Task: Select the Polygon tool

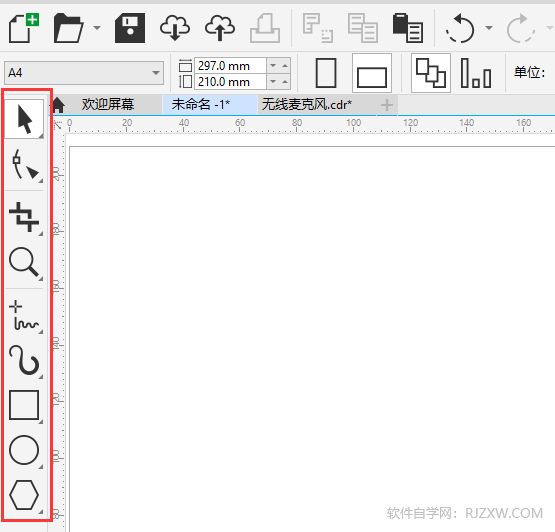Action: coord(24,495)
